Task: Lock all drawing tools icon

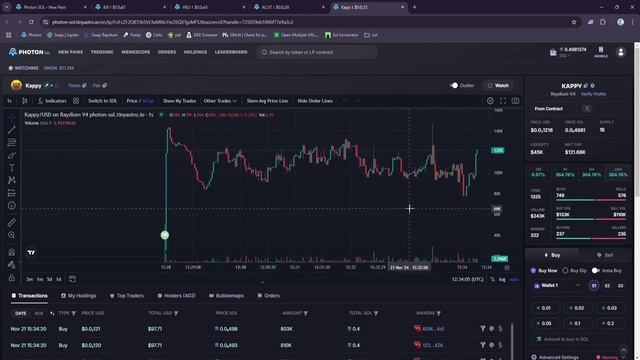Action: pos(11,278)
